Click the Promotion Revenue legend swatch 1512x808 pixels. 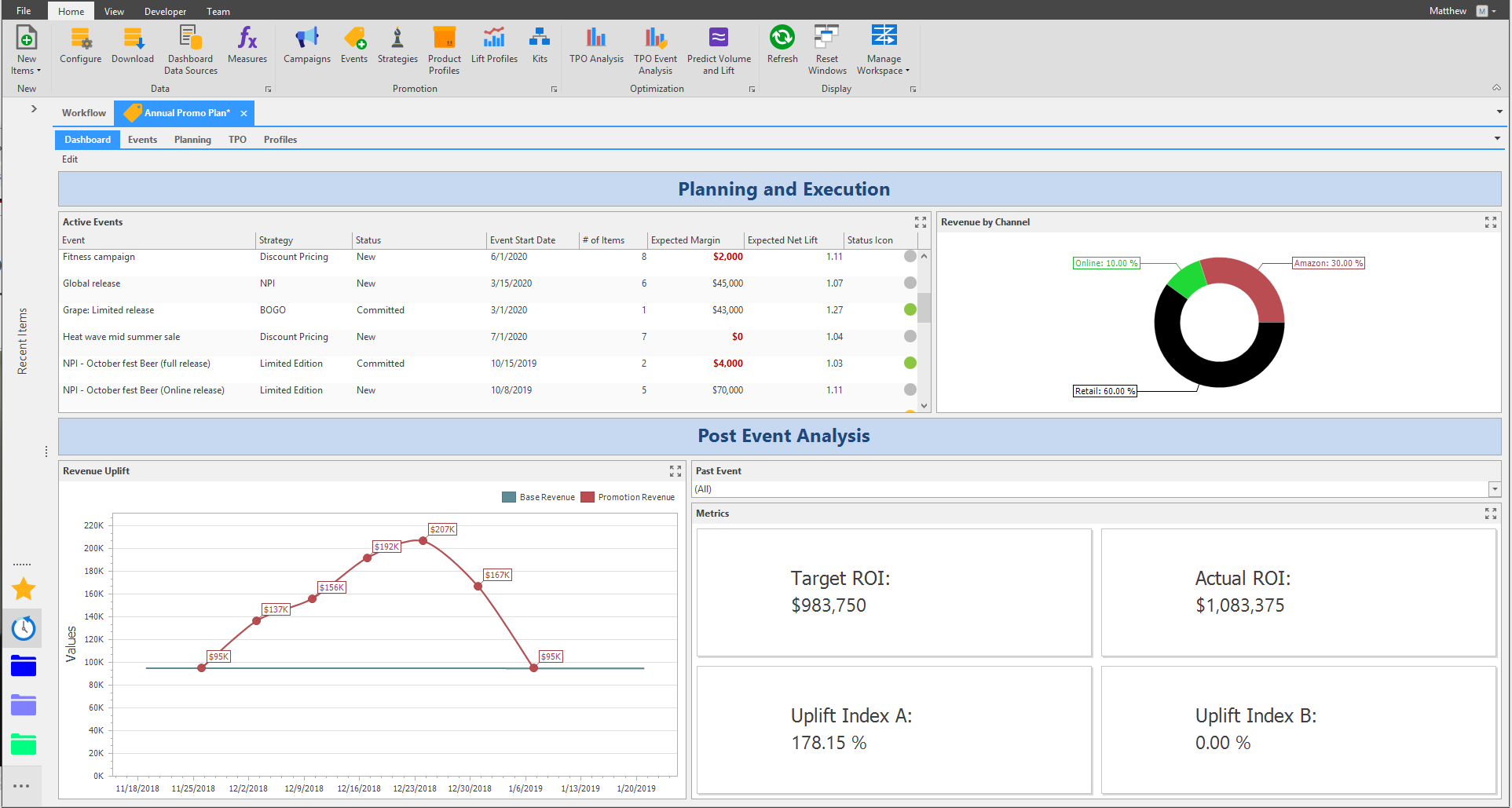click(x=588, y=497)
